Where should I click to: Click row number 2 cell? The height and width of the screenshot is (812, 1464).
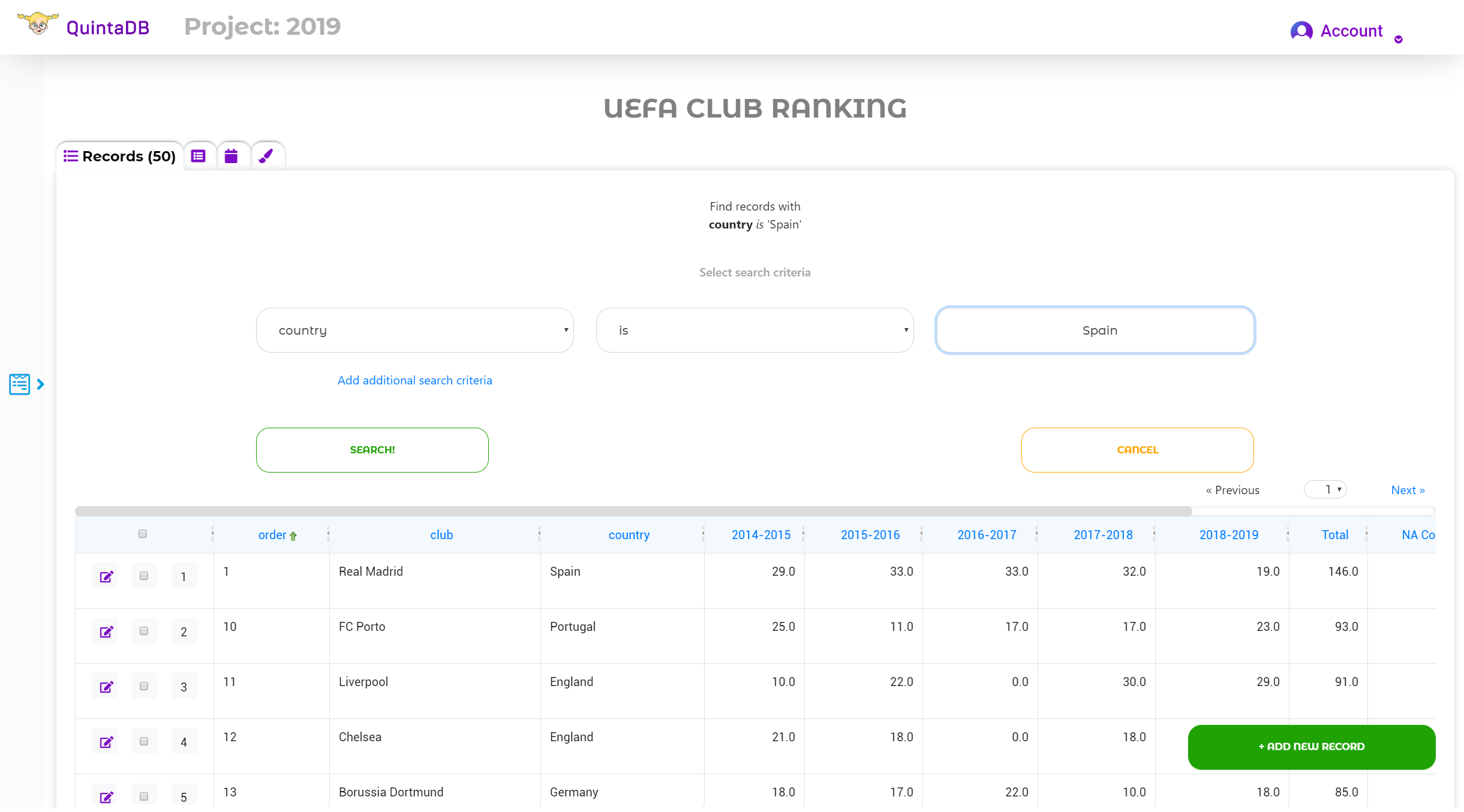click(184, 631)
